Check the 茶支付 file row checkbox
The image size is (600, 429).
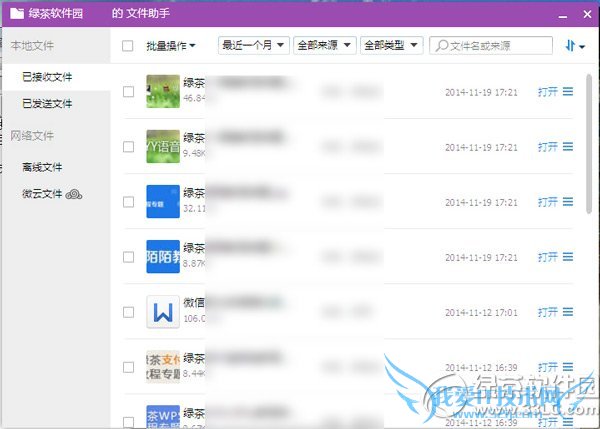click(129, 367)
